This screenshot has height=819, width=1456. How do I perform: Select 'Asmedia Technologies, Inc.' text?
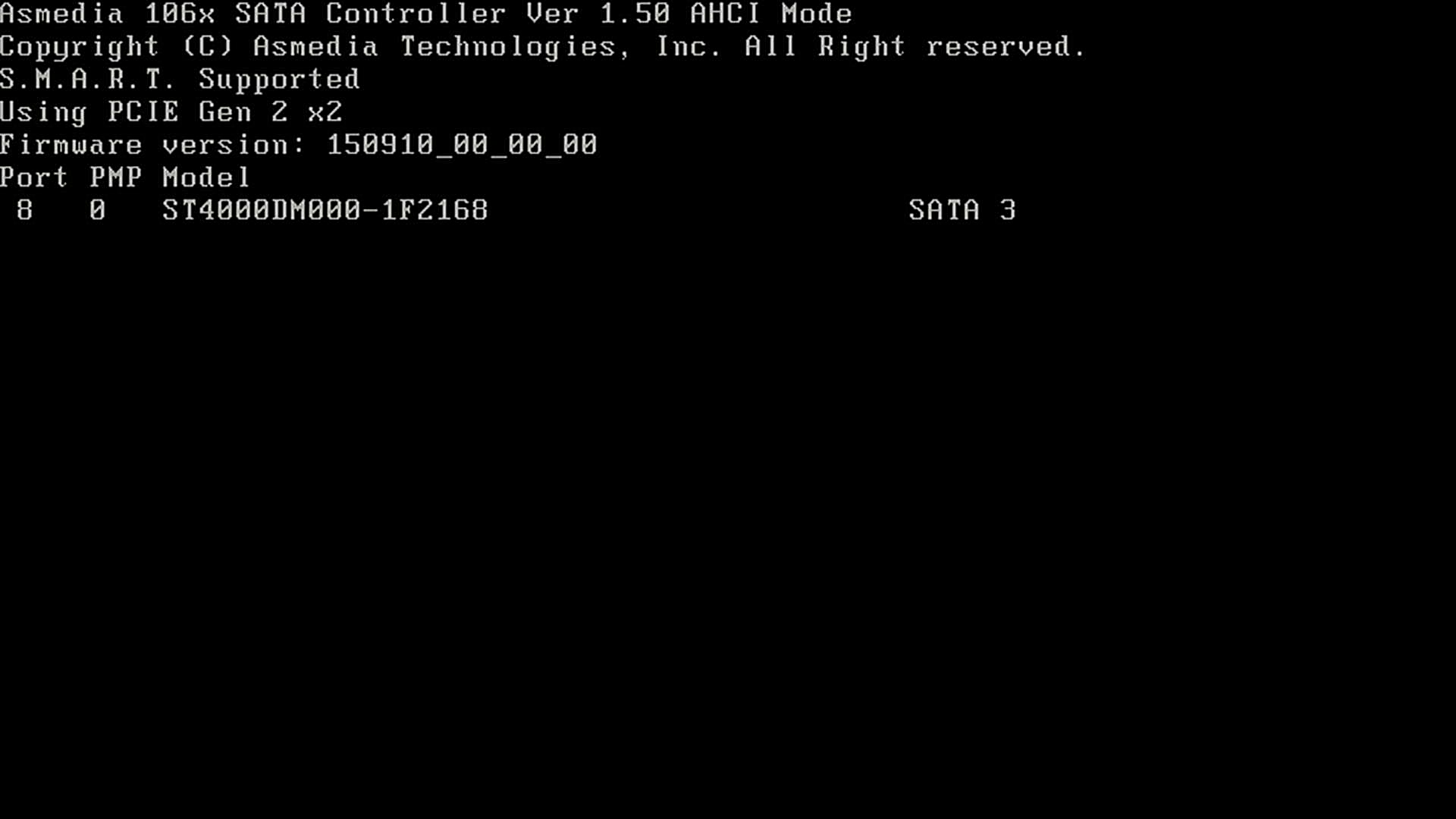(x=487, y=48)
